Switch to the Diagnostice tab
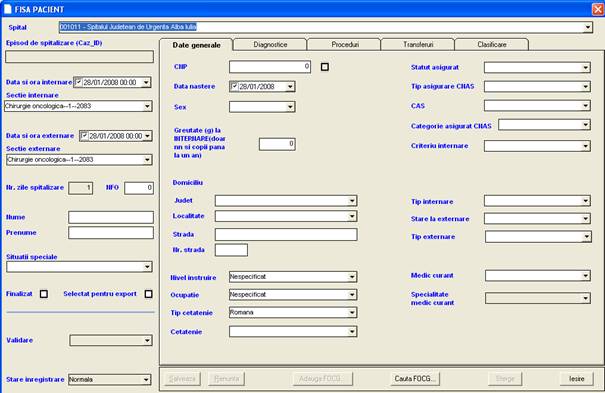The image size is (605, 393). tap(270, 45)
